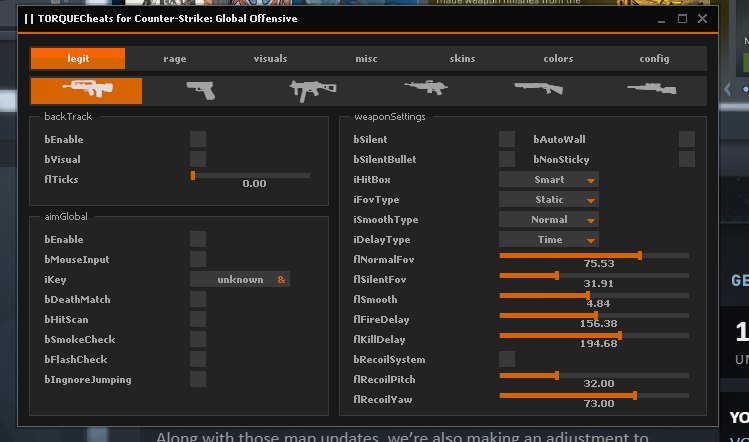Click the TORQUECheats window title text
This screenshot has width=749, height=442.
tap(167, 19)
